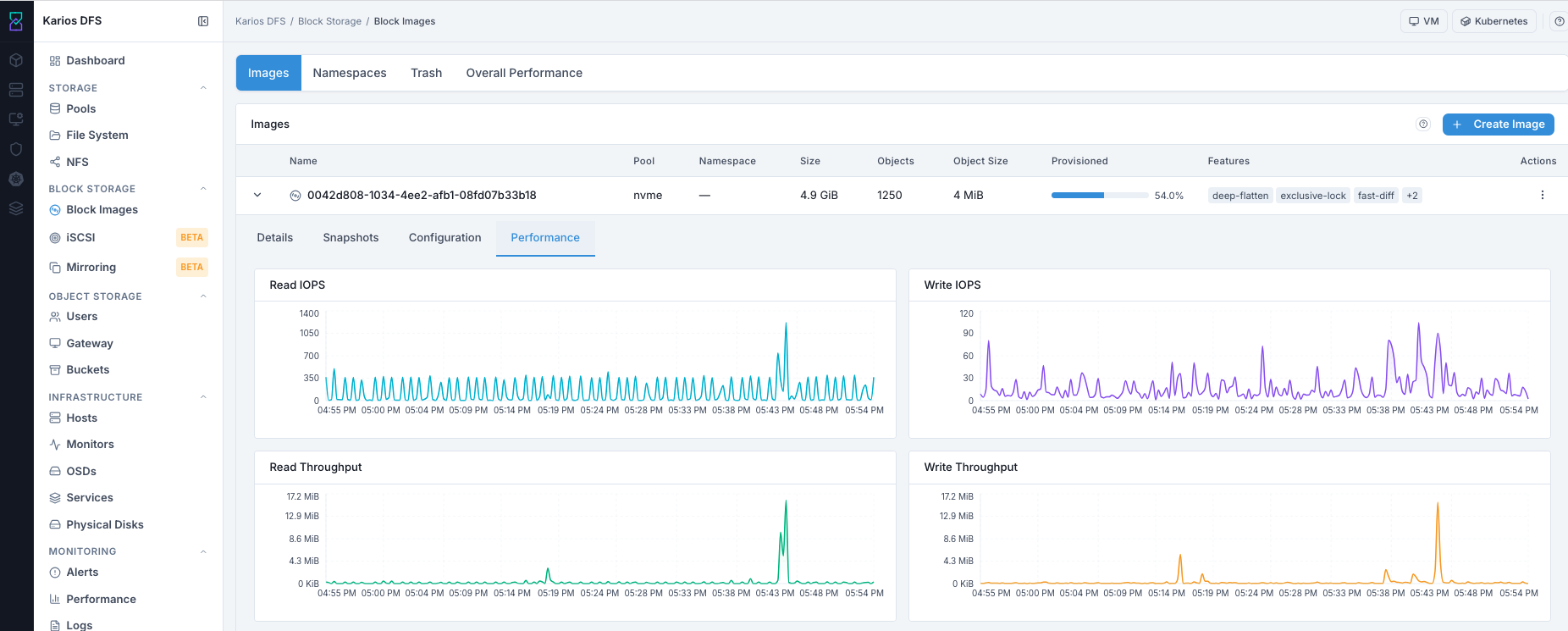Image resolution: width=1568 pixels, height=631 pixels.
Task: Click image name 0042d808-1034-4ee2-afb1-08fd07b33b18
Action: click(422, 195)
